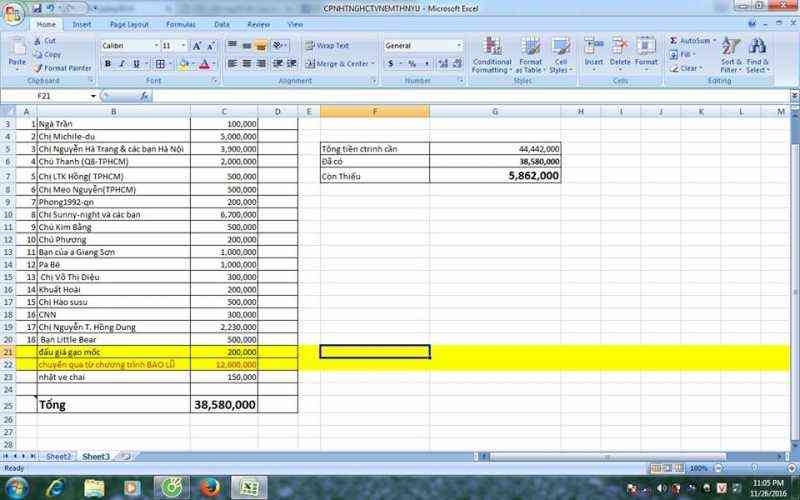
Task: Click the AutoSum sigma icon
Action: [674, 41]
